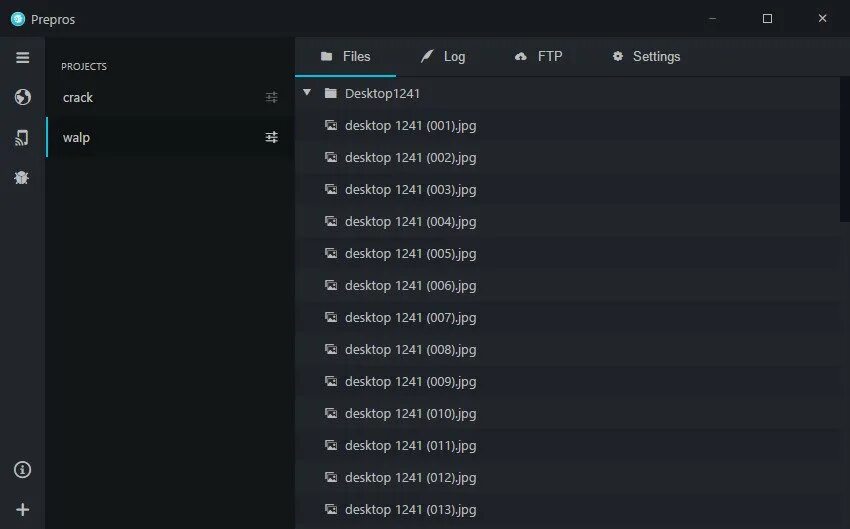Image resolution: width=850 pixels, height=529 pixels.
Task: Add a new project with plus icon
Action: (22, 509)
